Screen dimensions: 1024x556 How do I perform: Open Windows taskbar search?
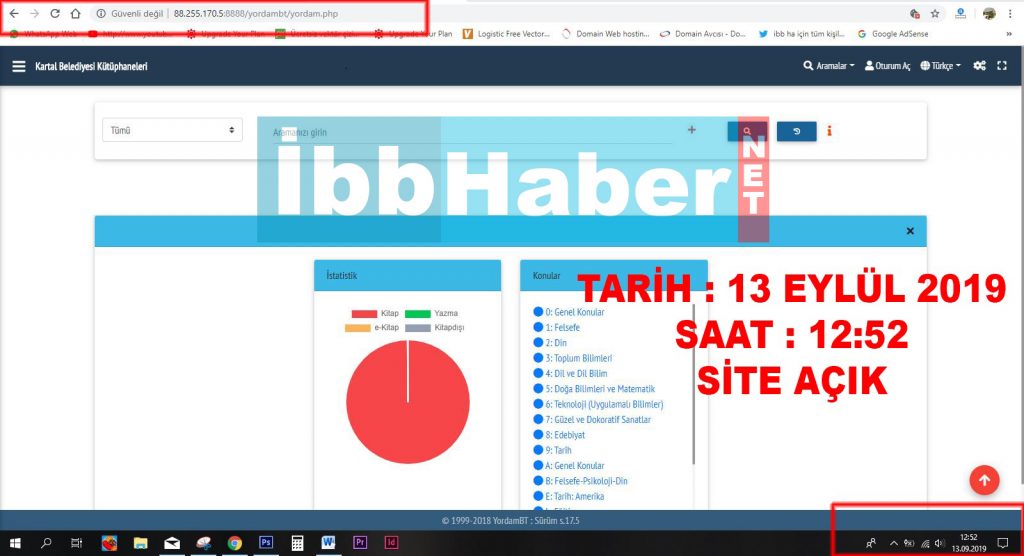click(x=46, y=543)
